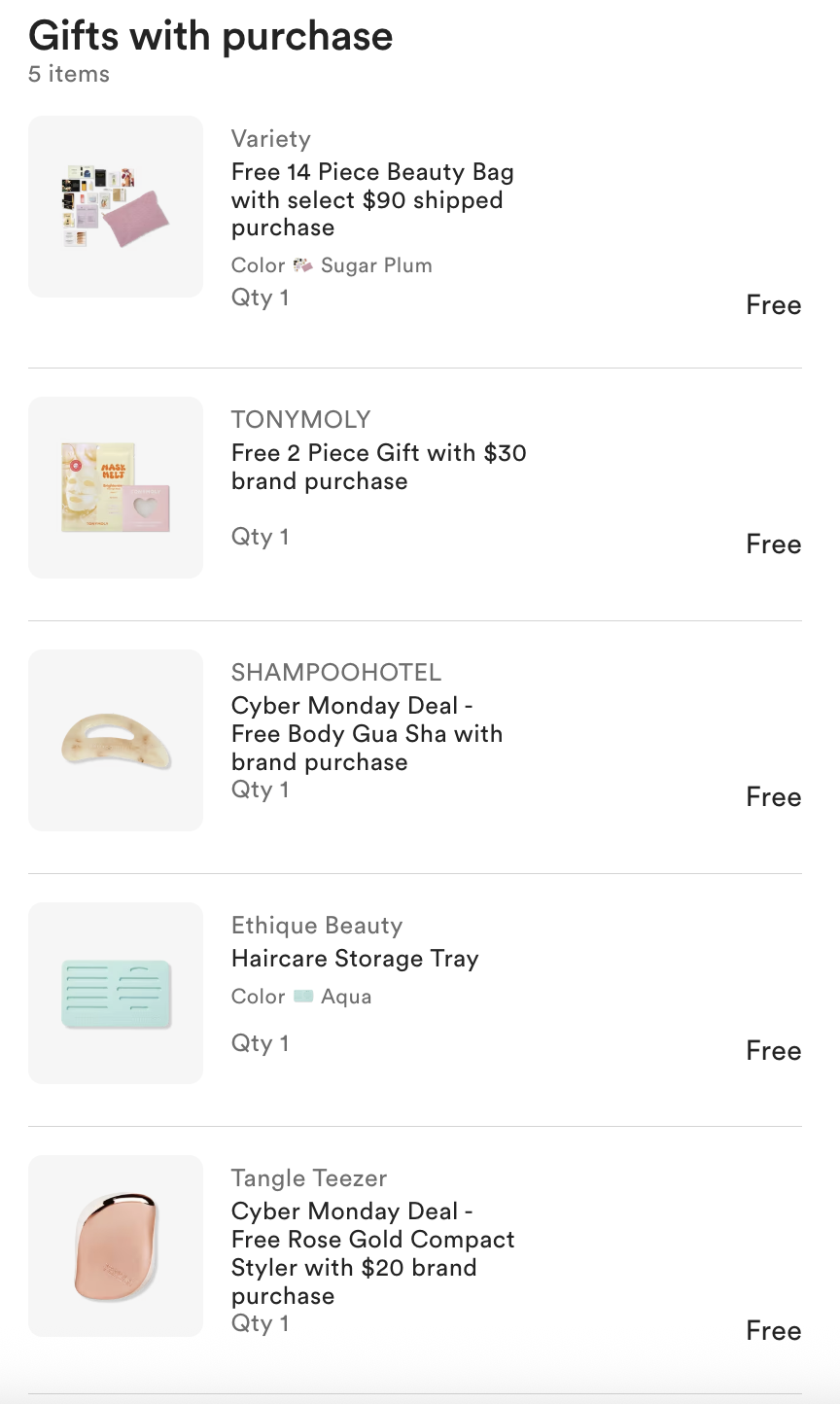Click the Beauty Bag product thumbnail
Image resolution: width=840 pixels, height=1404 pixels.
(116, 206)
